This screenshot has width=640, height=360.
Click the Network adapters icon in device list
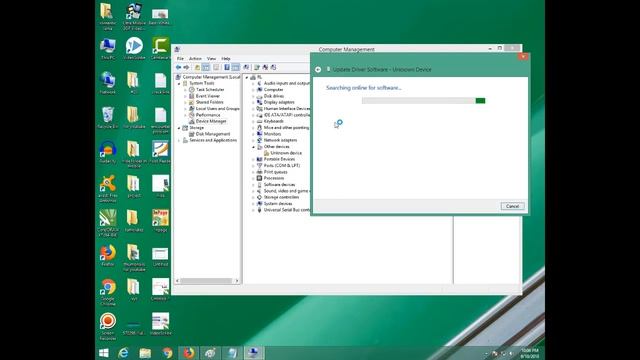point(259,140)
